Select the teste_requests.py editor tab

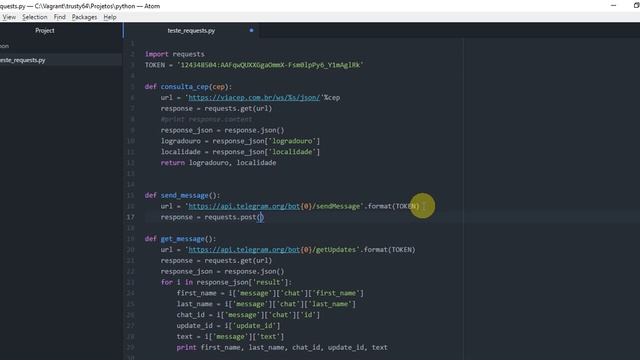[x=191, y=31]
